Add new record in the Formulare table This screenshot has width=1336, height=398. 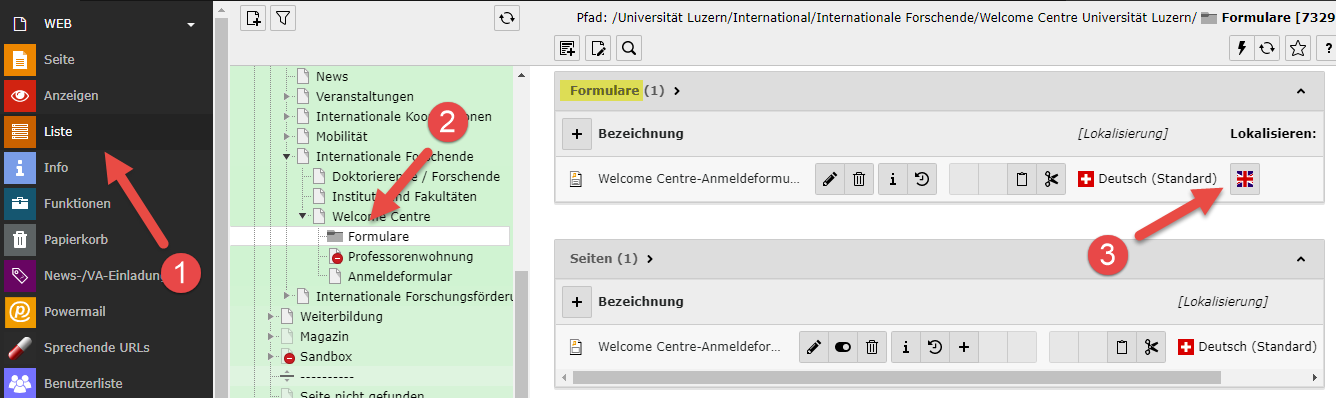pyautogui.click(x=577, y=133)
